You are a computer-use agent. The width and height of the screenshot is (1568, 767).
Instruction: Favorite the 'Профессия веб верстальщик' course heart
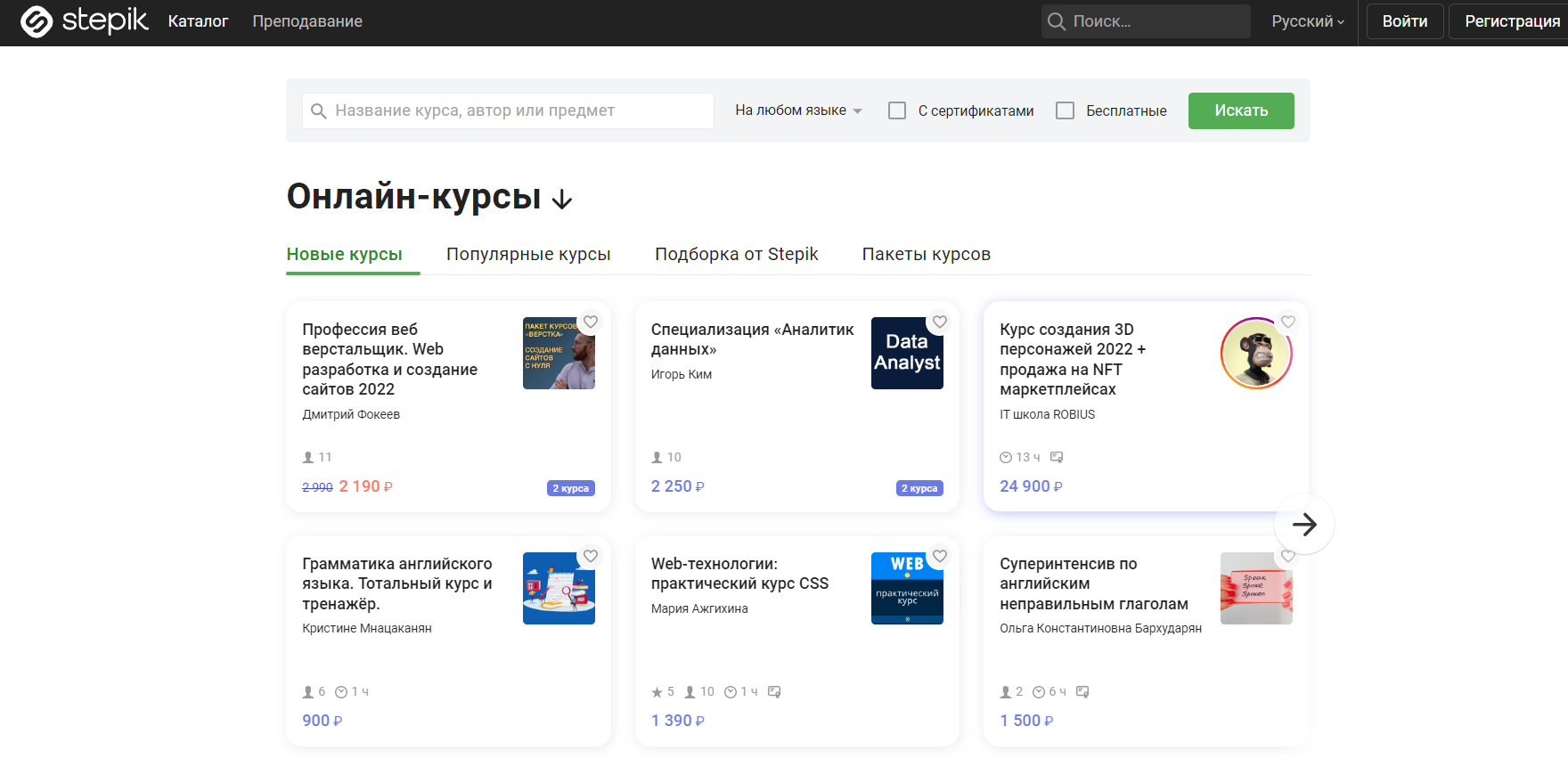591,322
